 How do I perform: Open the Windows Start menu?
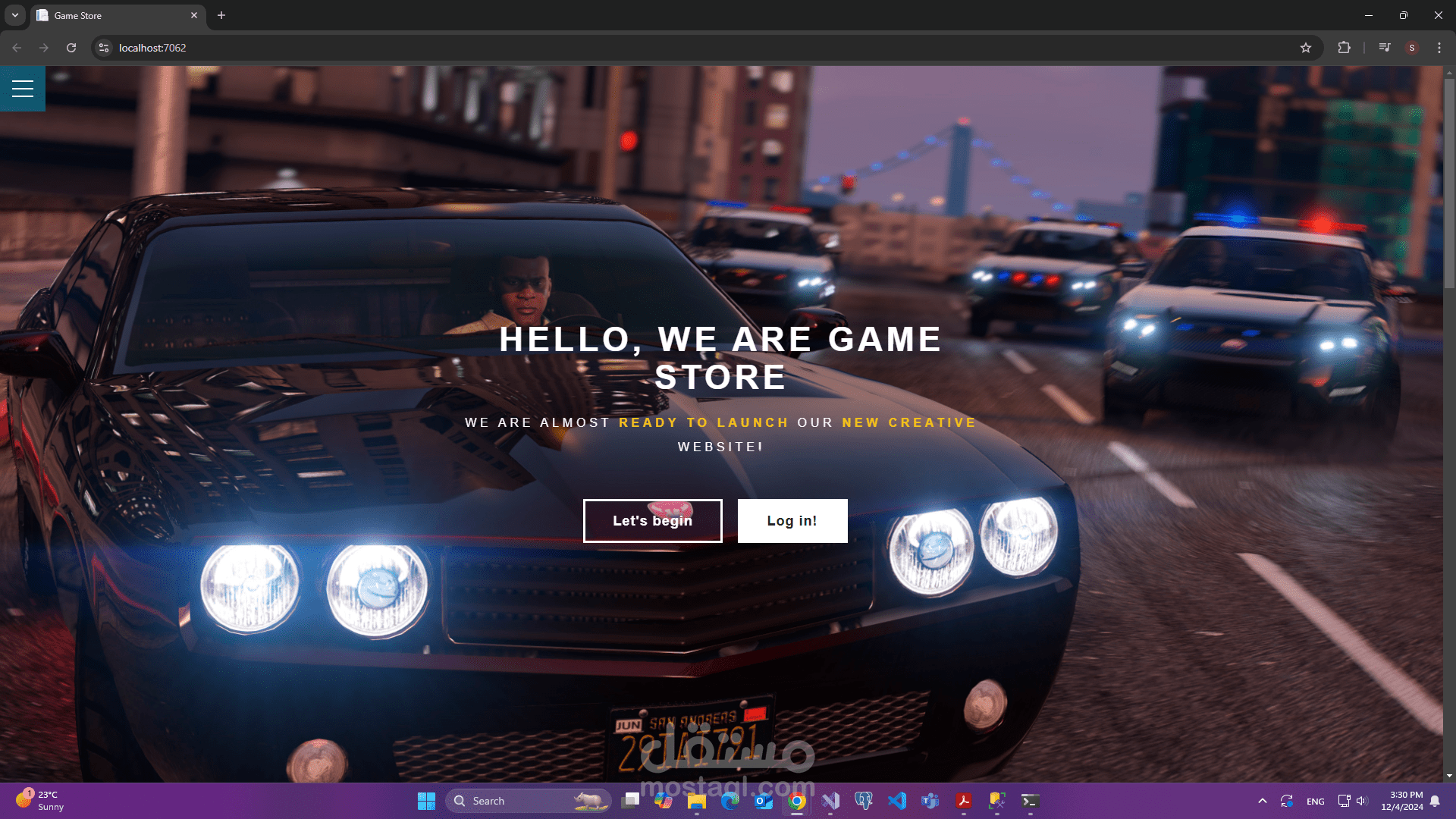(x=426, y=801)
